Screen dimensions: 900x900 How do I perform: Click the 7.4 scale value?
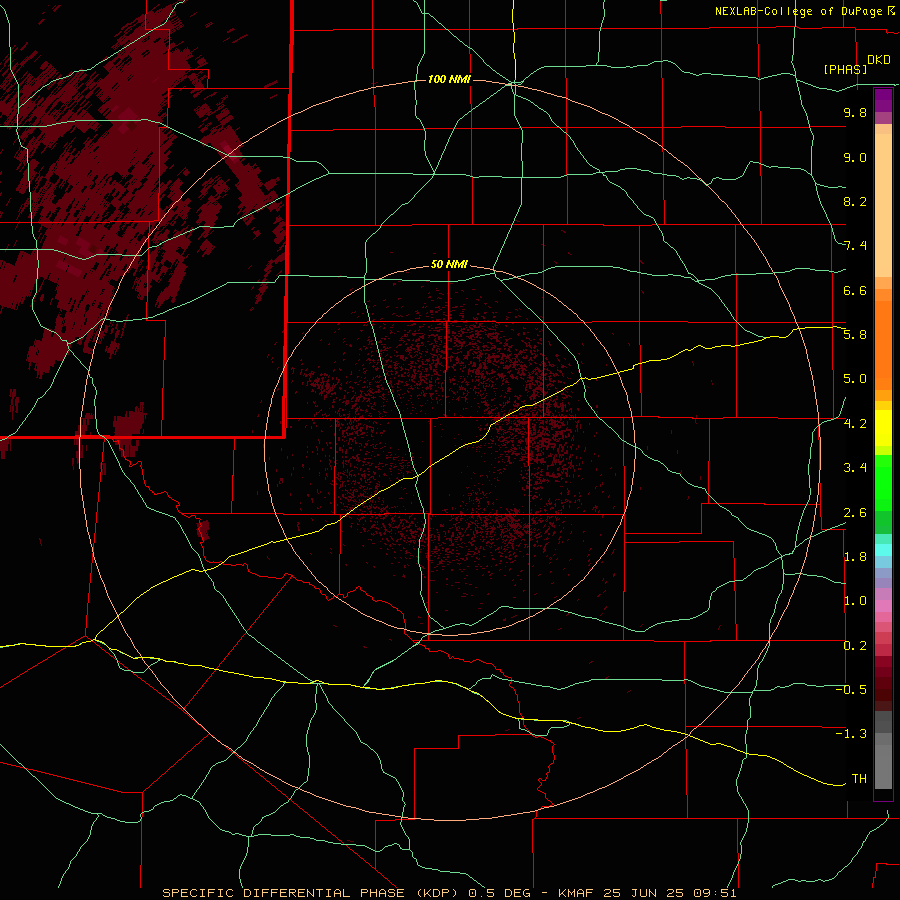click(x=855, y=246)
